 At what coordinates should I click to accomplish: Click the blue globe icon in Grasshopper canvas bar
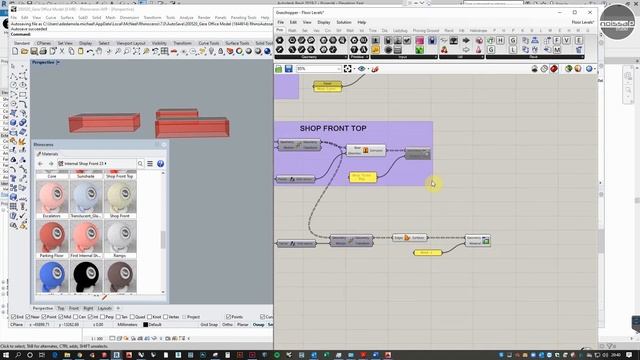(589, 69)
